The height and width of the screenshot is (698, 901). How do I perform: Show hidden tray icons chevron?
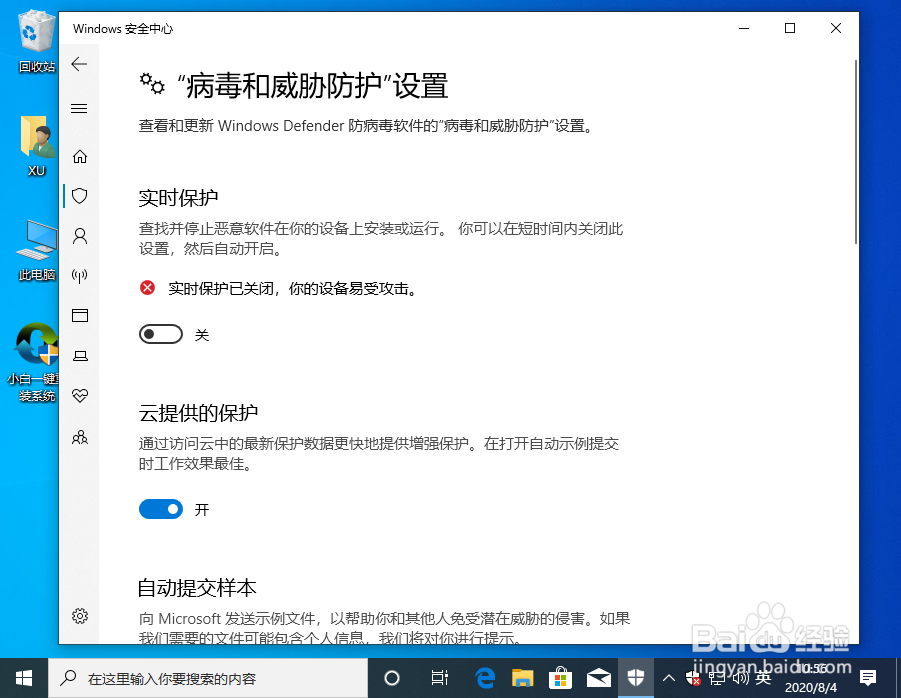668,678
